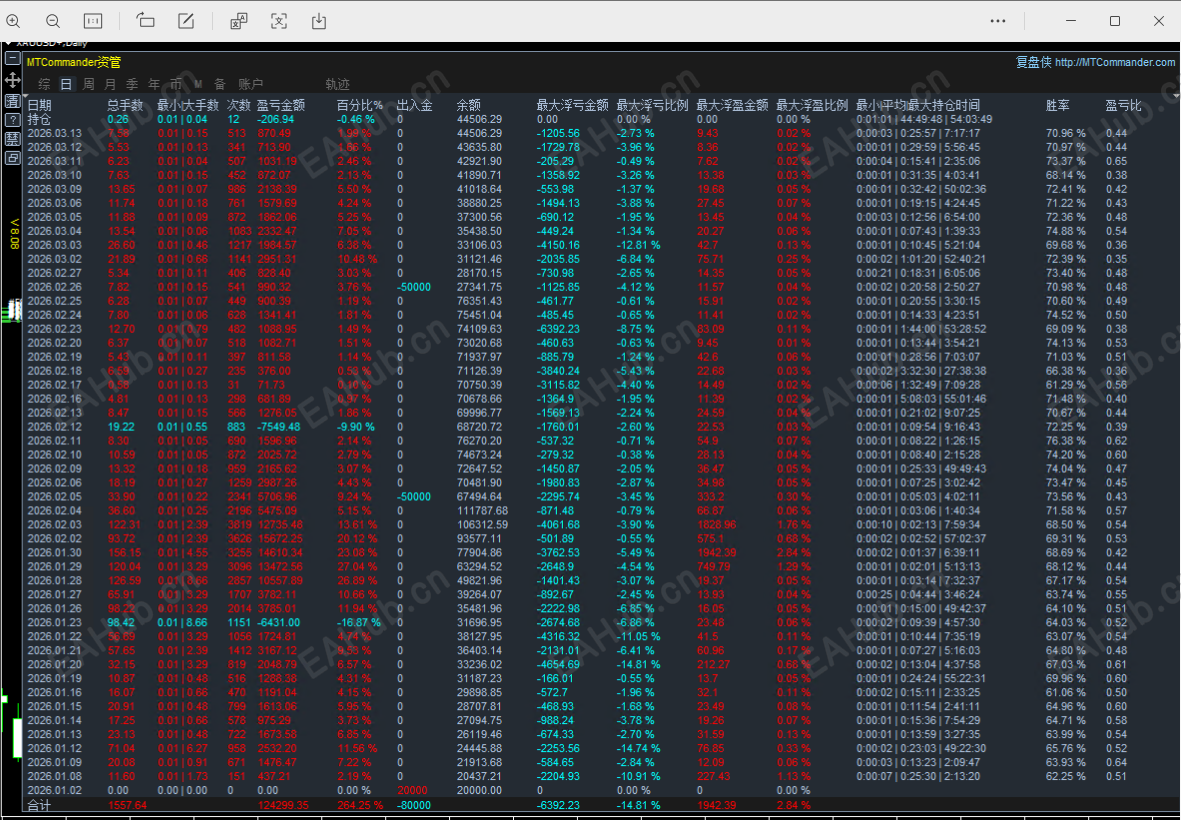Viewport: 1181px width, 820px height.
Task: Click the 最大浮亏金额 column header
Action: pyautogui.click(x=572, y=105)
